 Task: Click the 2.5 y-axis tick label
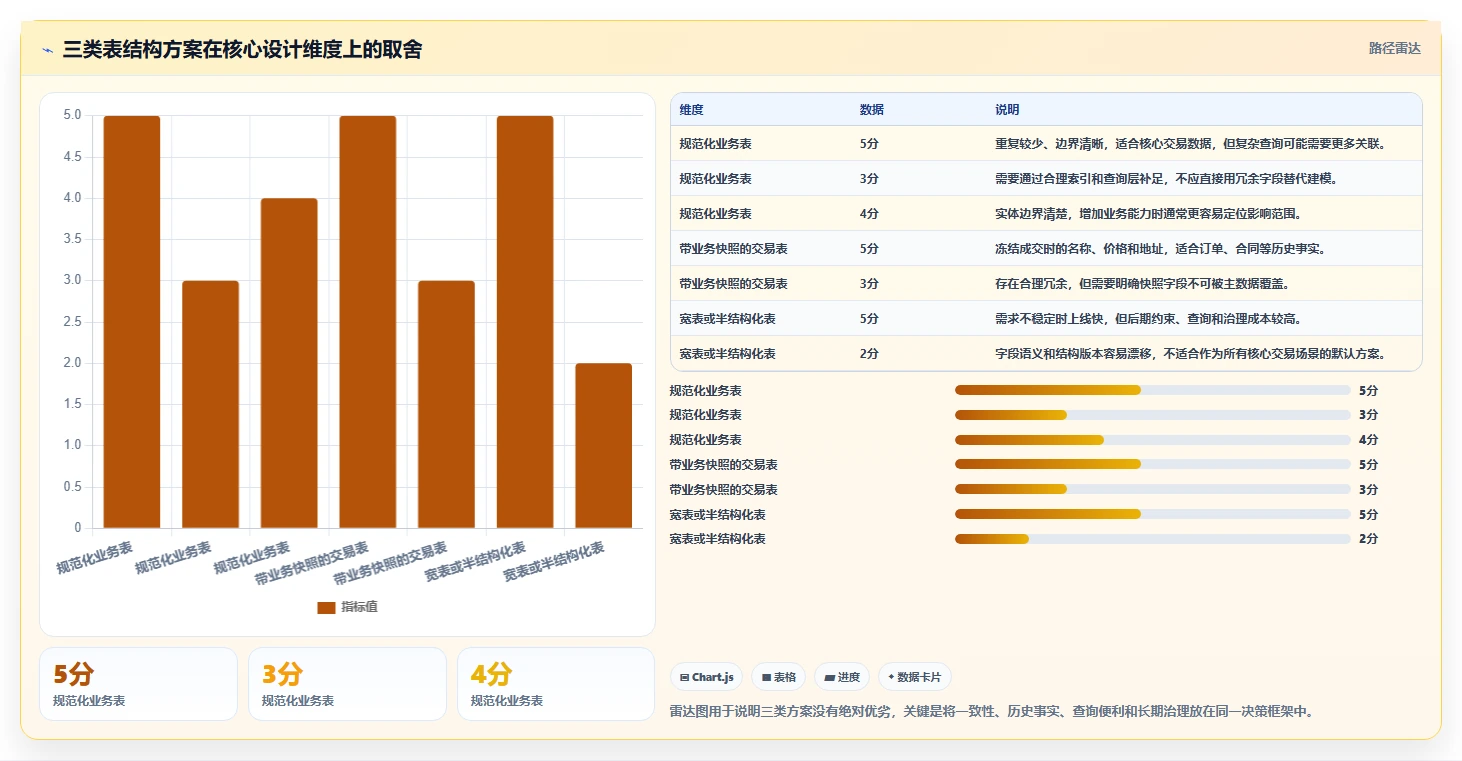pos(71,322)
